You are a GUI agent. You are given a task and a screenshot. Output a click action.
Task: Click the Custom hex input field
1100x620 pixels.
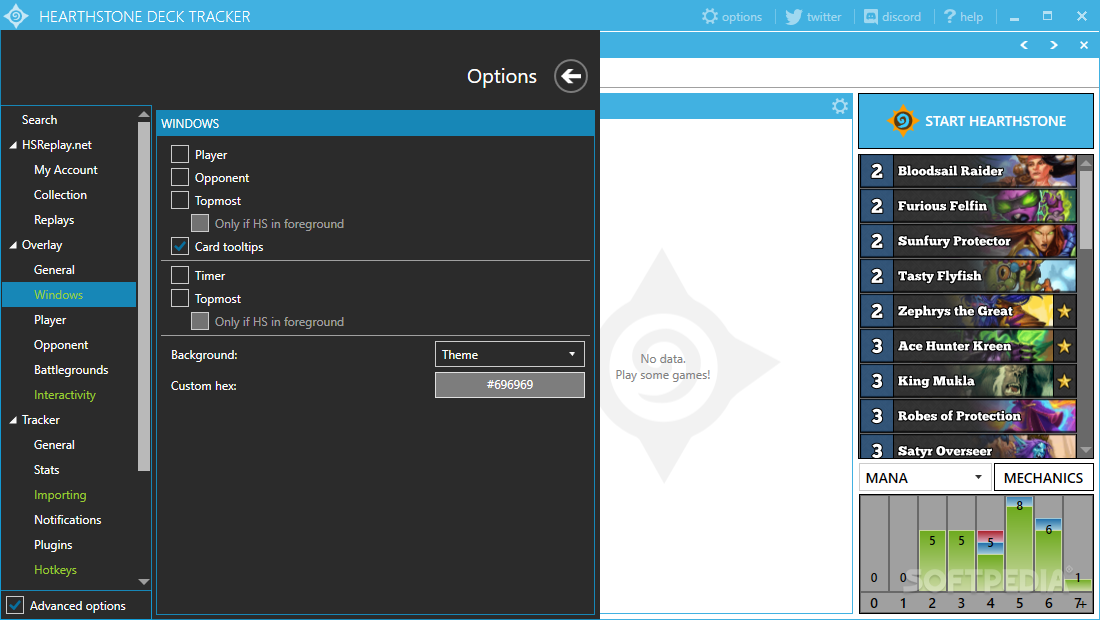point(510,385)
